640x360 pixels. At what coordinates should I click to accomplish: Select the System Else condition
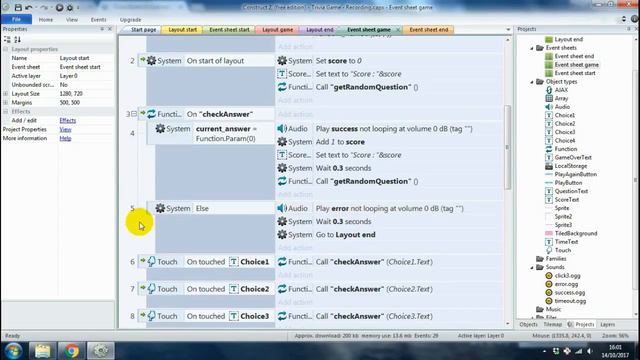[211, 209]
